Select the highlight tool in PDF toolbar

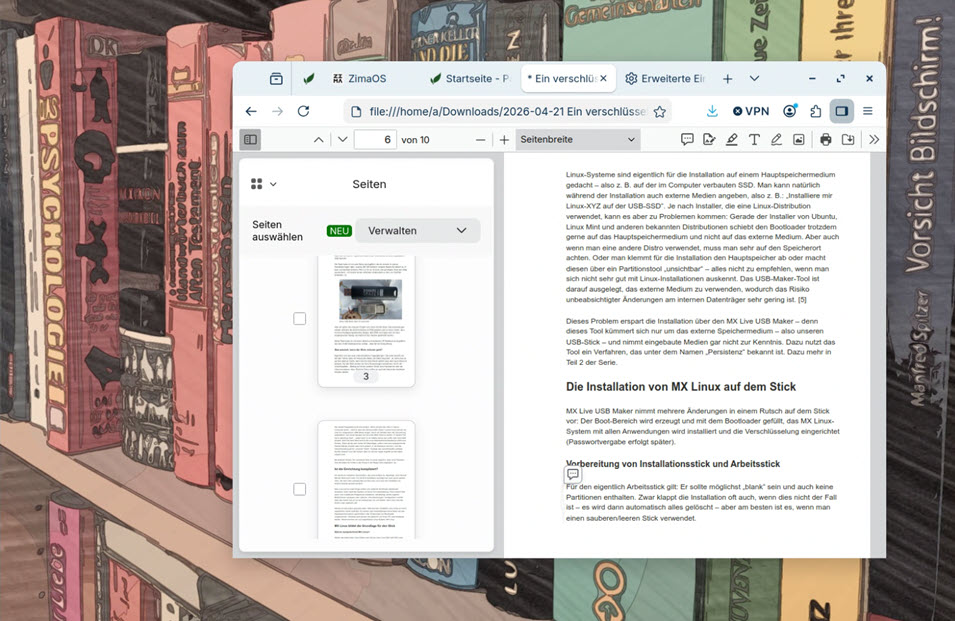(x=732, y=140)
